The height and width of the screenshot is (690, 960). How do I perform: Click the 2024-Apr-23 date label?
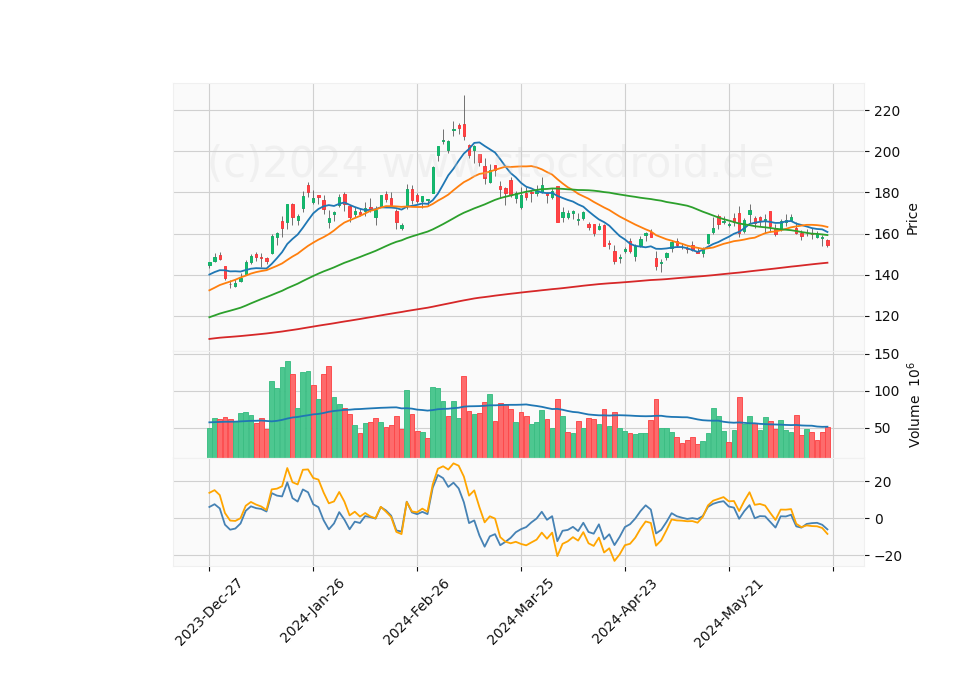coord(624,612)
